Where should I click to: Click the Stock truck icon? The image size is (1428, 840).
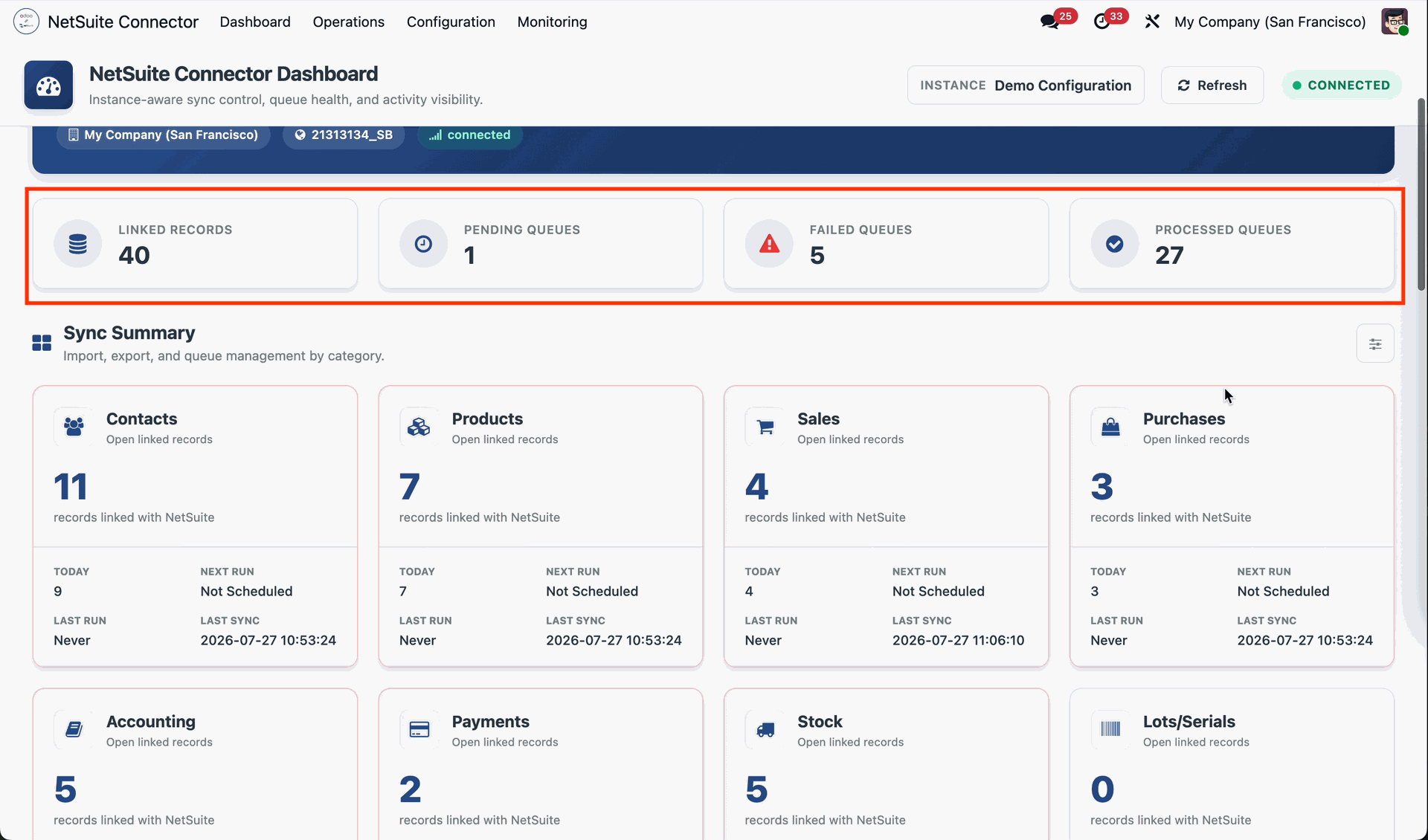click(765, 729)
